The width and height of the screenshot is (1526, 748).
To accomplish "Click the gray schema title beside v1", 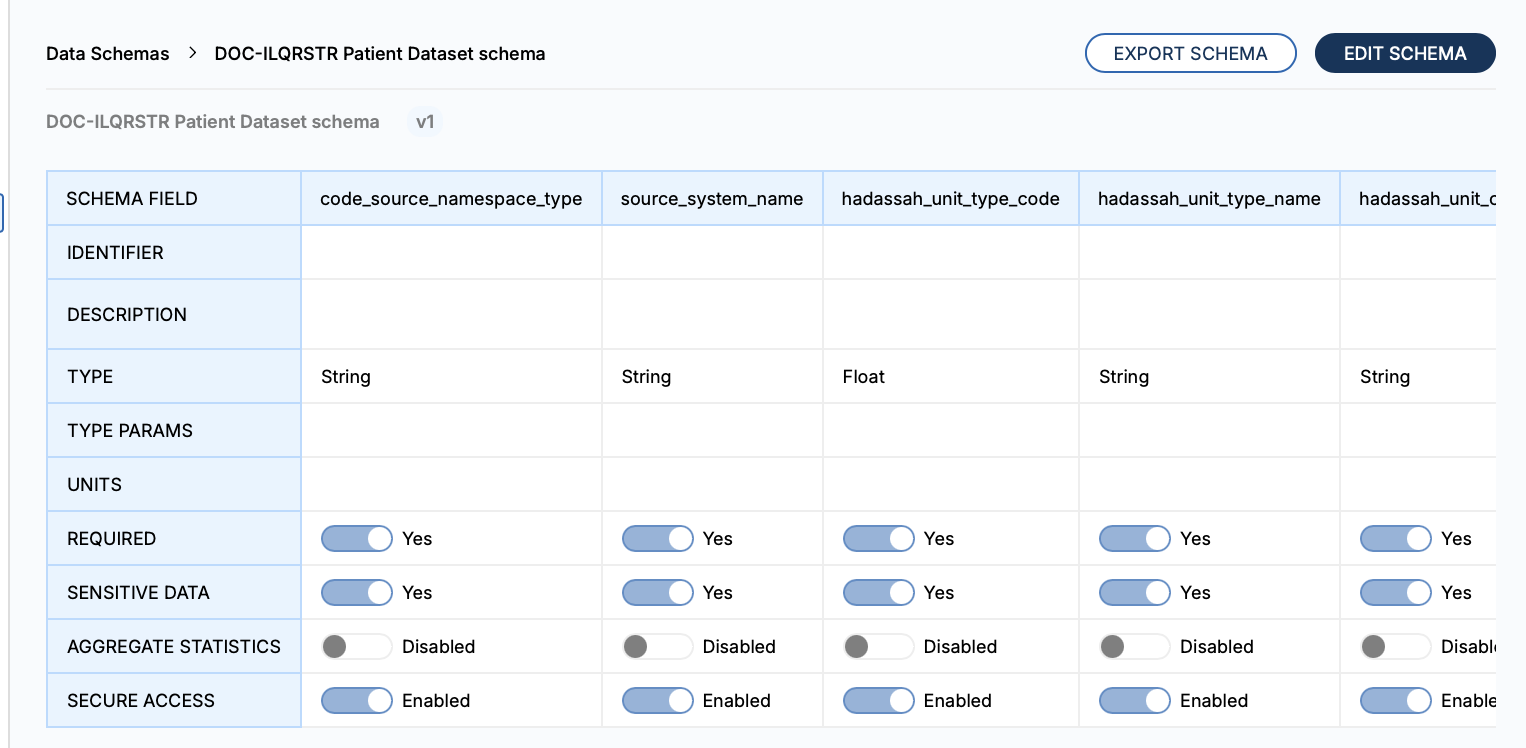I will tap(213, 122).
